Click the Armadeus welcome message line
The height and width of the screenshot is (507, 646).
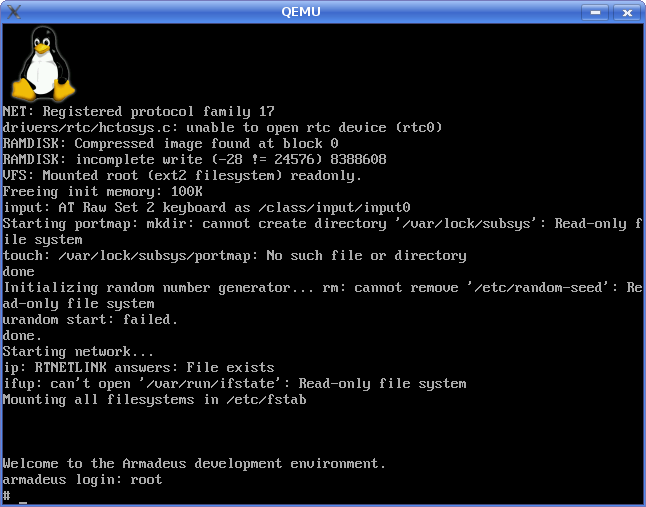pyautogui.click(x=194, y=464)
